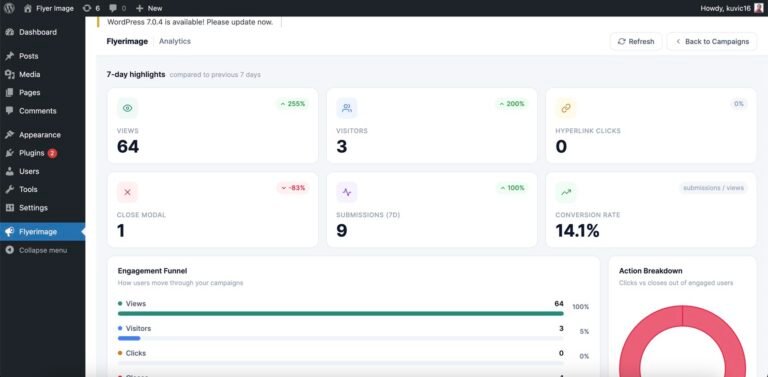Image resolution: width=768 pixels, height=377 pixels.
Task: Open the Howdy, kuvic16 account menu
Action: tap(732, 8)
